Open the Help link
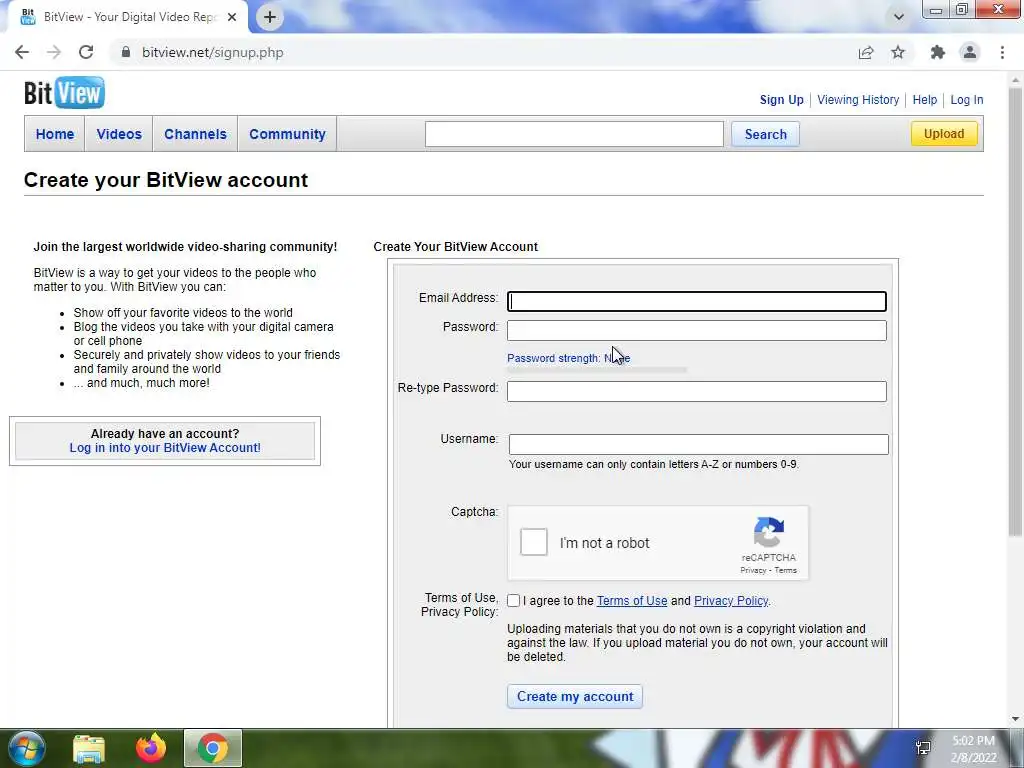Viewport: 1024px width, 768px height. [x=925, y=100]
